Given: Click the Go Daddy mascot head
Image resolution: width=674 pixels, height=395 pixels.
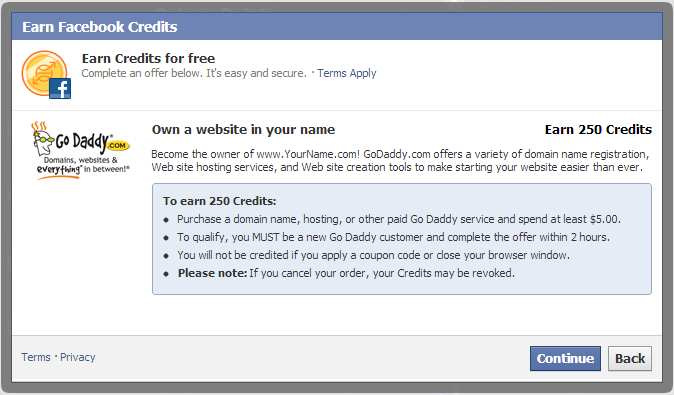Looking at the screenshot, I should click(42, 139).
